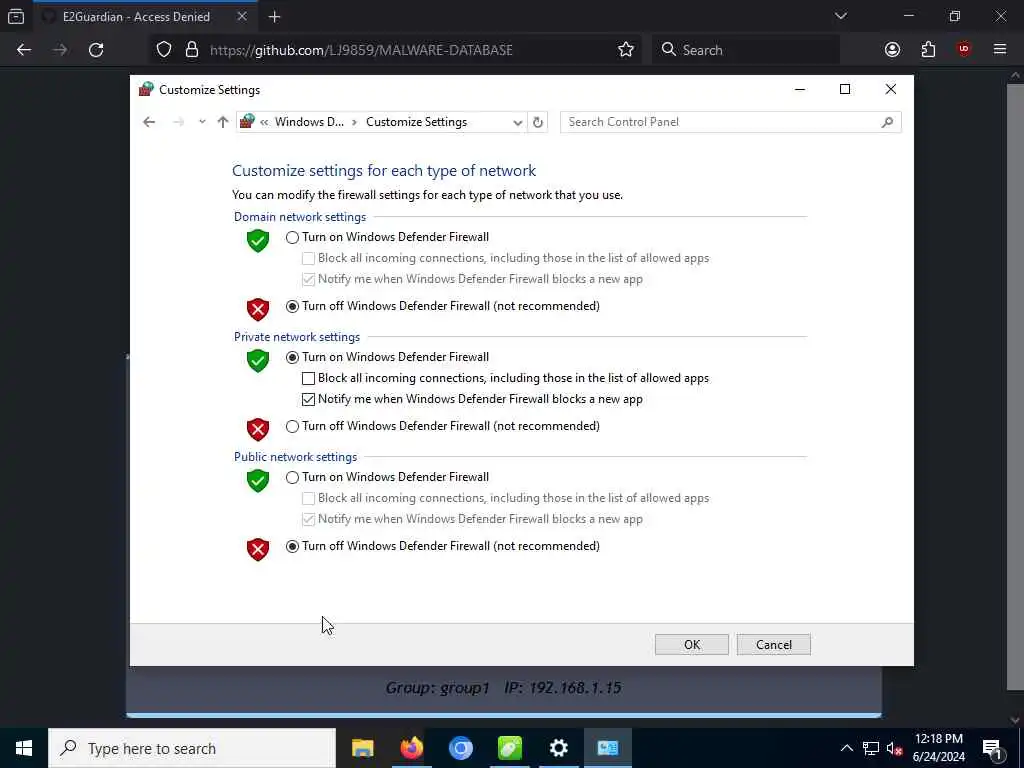Screen dimensions: 1024x768
Task: Open Chromium browser from taskbar
Action: (x=460, y=748)
